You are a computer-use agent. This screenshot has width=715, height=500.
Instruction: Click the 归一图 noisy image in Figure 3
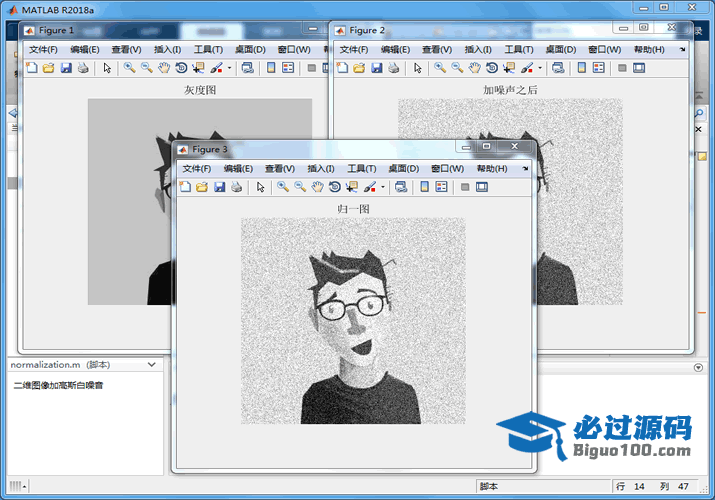[x=353, y=320]
